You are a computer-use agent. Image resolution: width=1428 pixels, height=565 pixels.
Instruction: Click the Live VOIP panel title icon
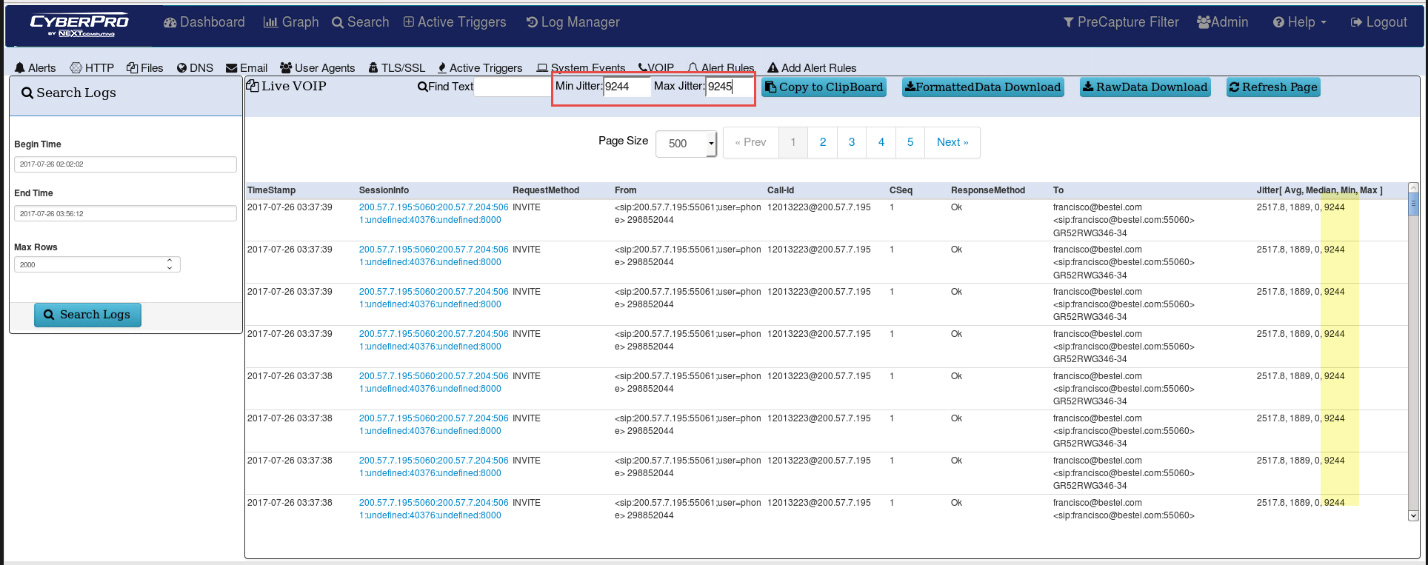pyautogui.click(x=253, y=86)
